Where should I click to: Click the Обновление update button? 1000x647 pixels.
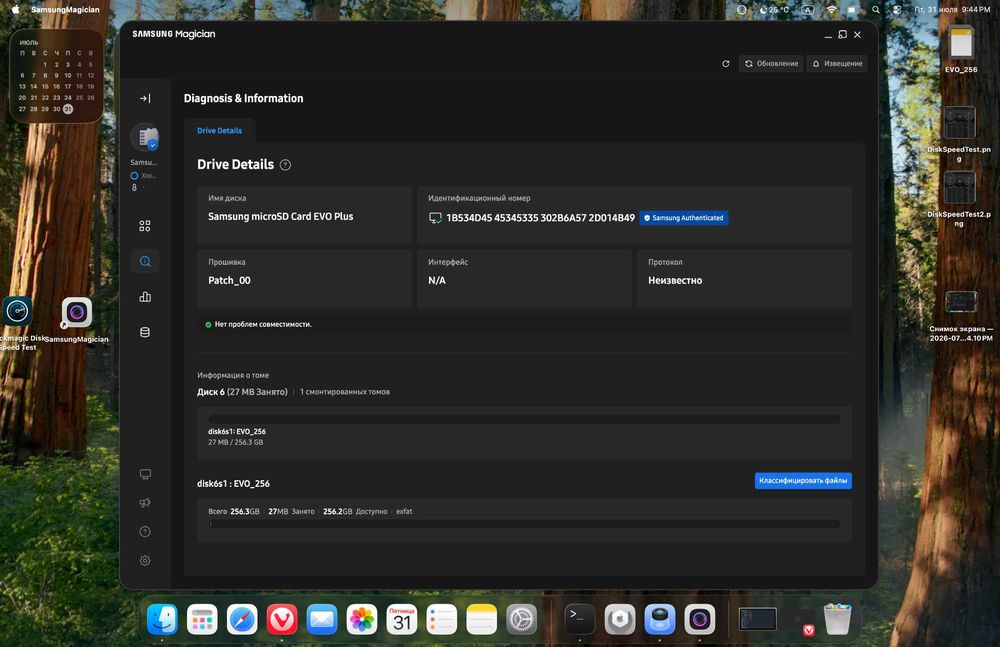[771, 64]
